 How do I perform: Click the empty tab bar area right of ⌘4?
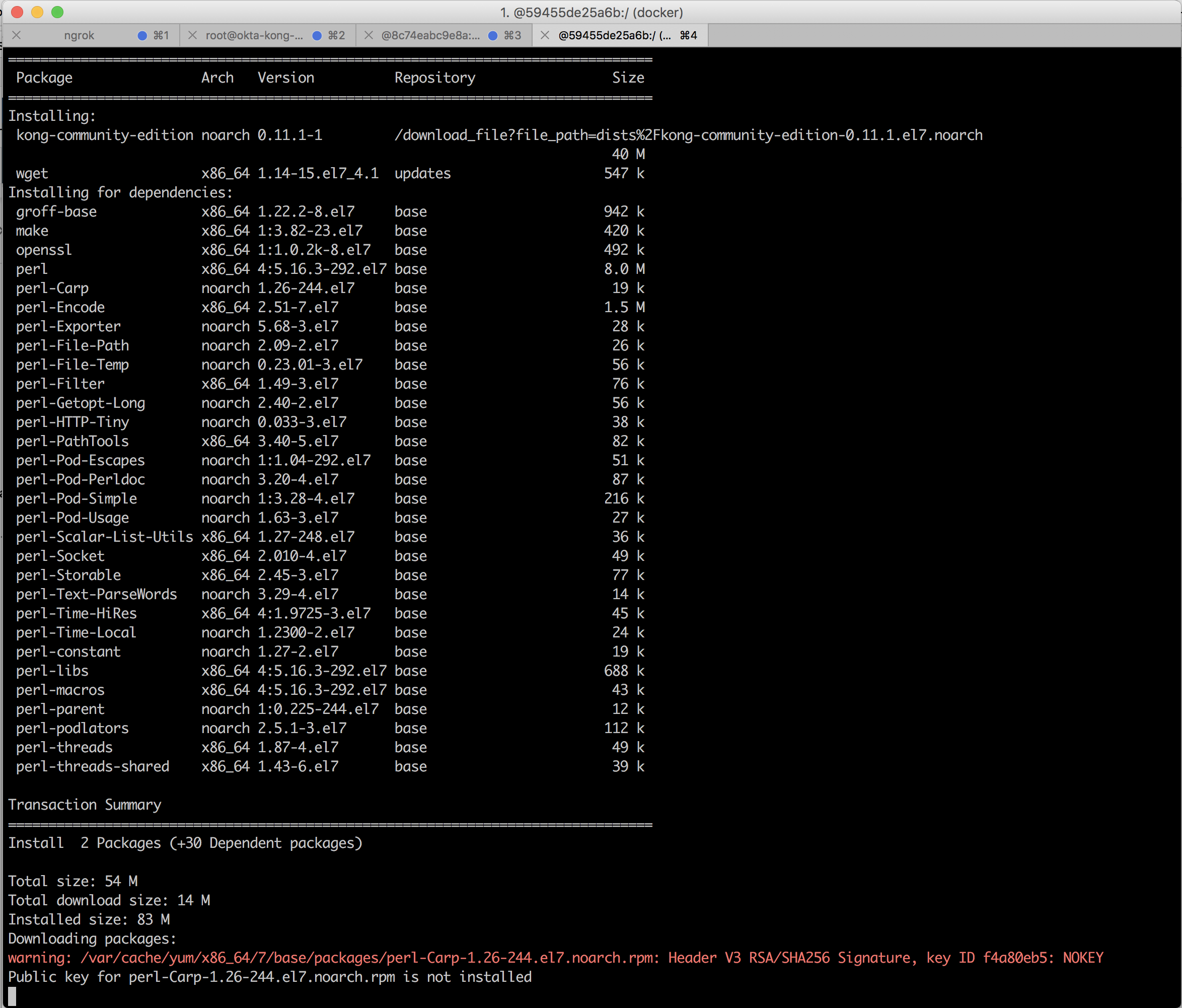pyautogui.click(x=941, y=35)
